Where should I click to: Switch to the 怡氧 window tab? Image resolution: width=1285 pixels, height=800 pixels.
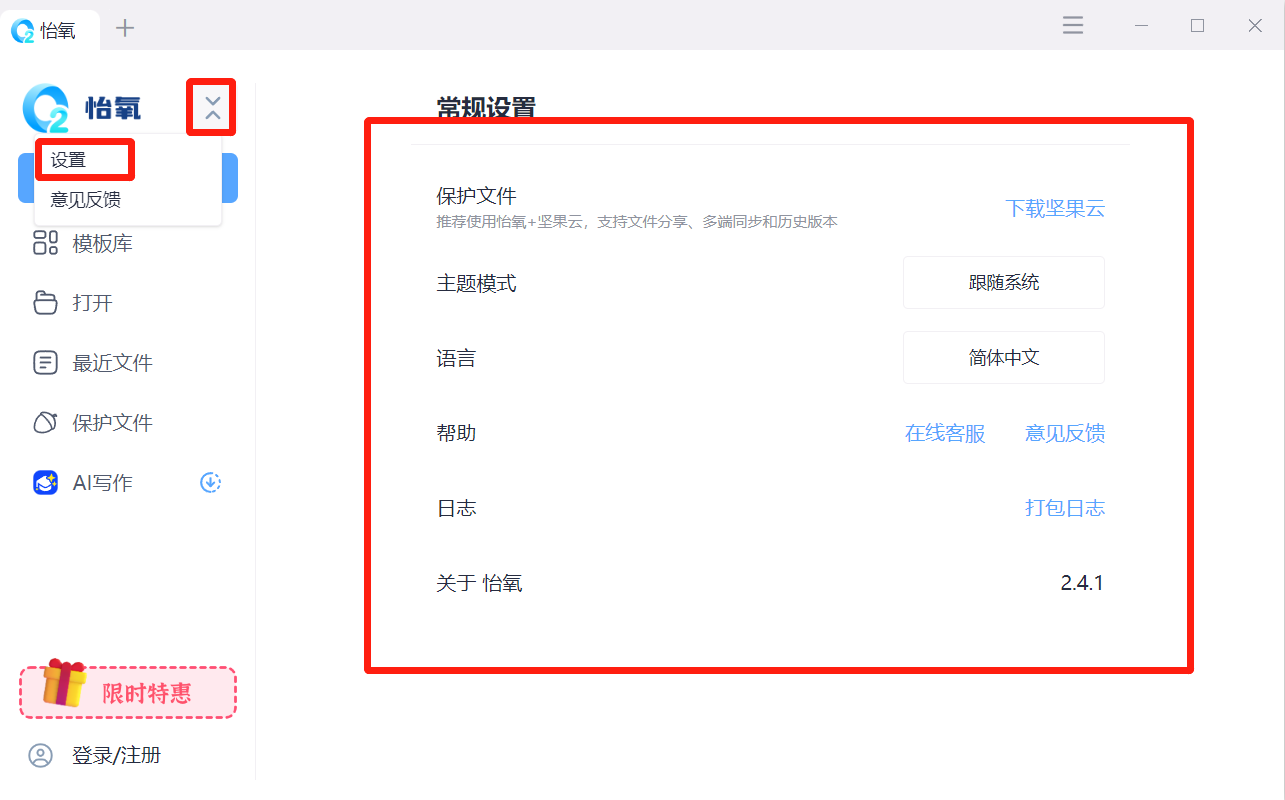point(50,30)
